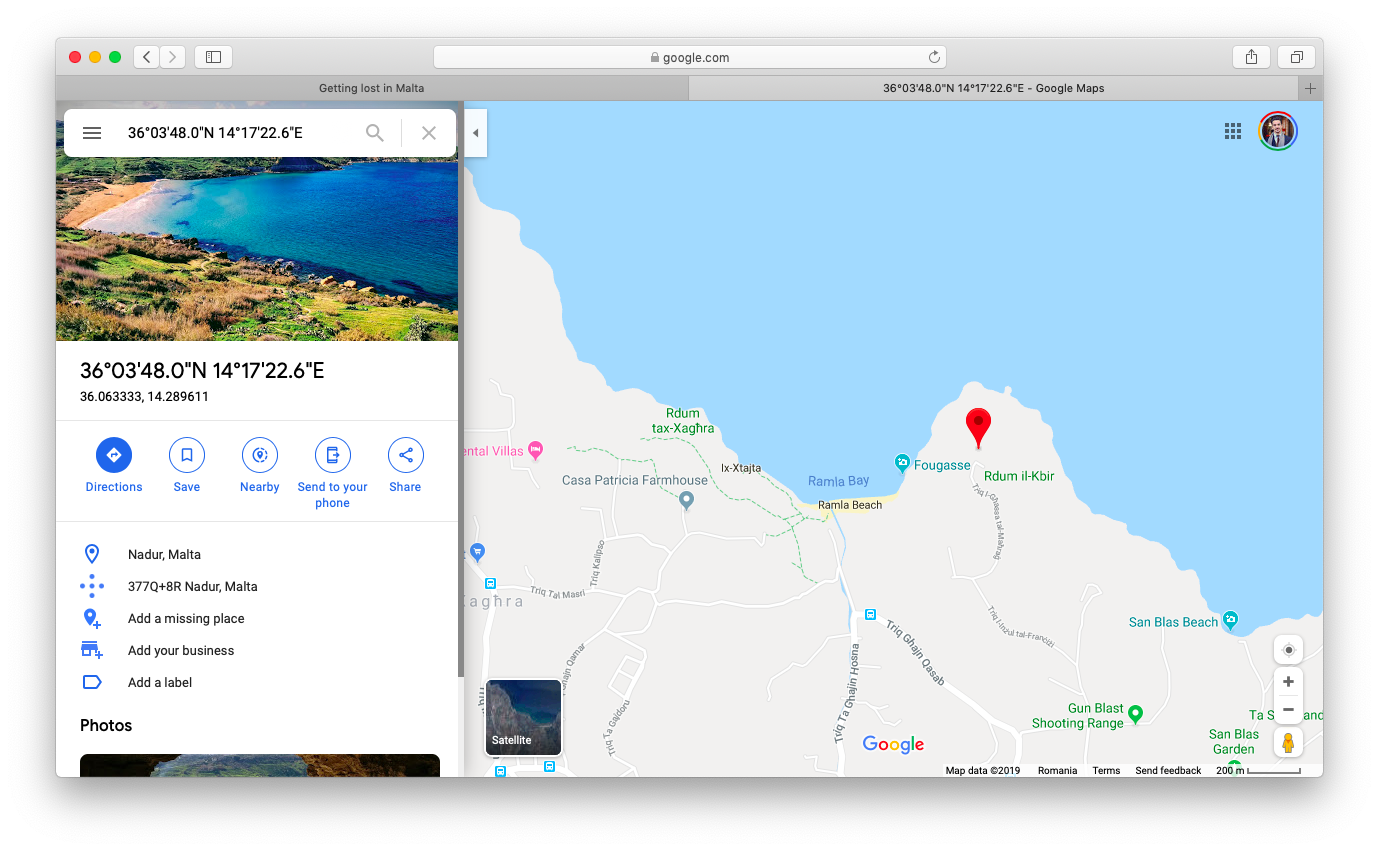This screenshot has width=1379, height=851.
Task: Click the Fougasse camera marker
Action: [902, 462]
